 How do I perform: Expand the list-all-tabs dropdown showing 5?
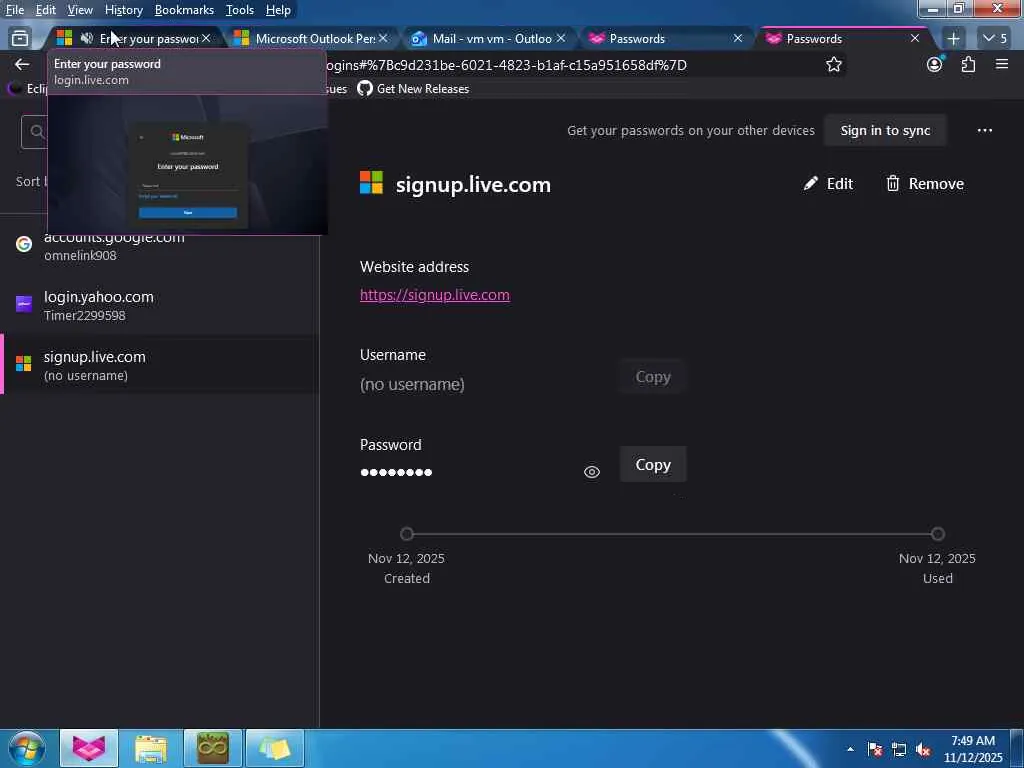coord(995,39)
